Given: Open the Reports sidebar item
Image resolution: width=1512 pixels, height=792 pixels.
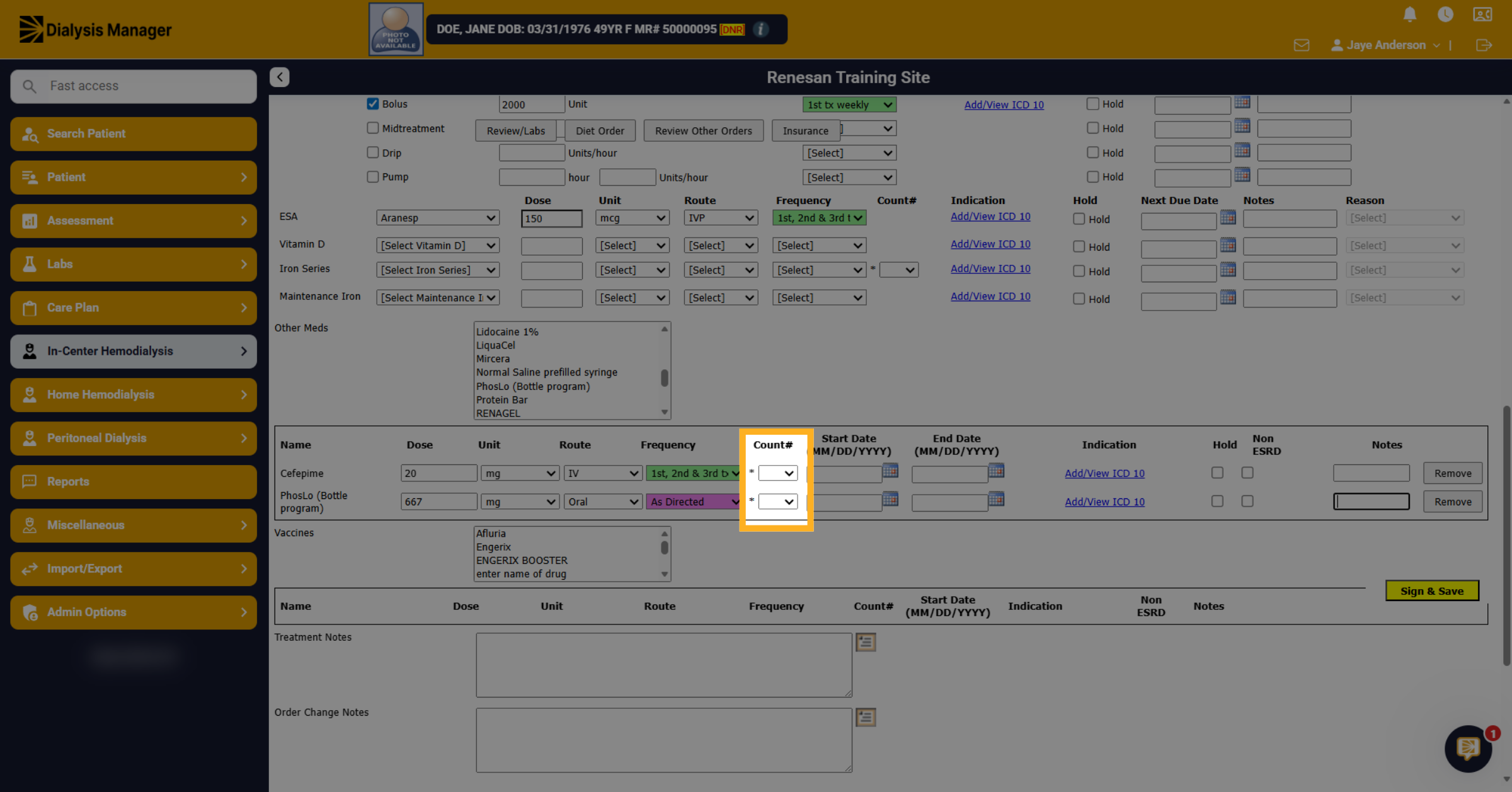Looking at the screenshot, I should (x=134, y=482).
